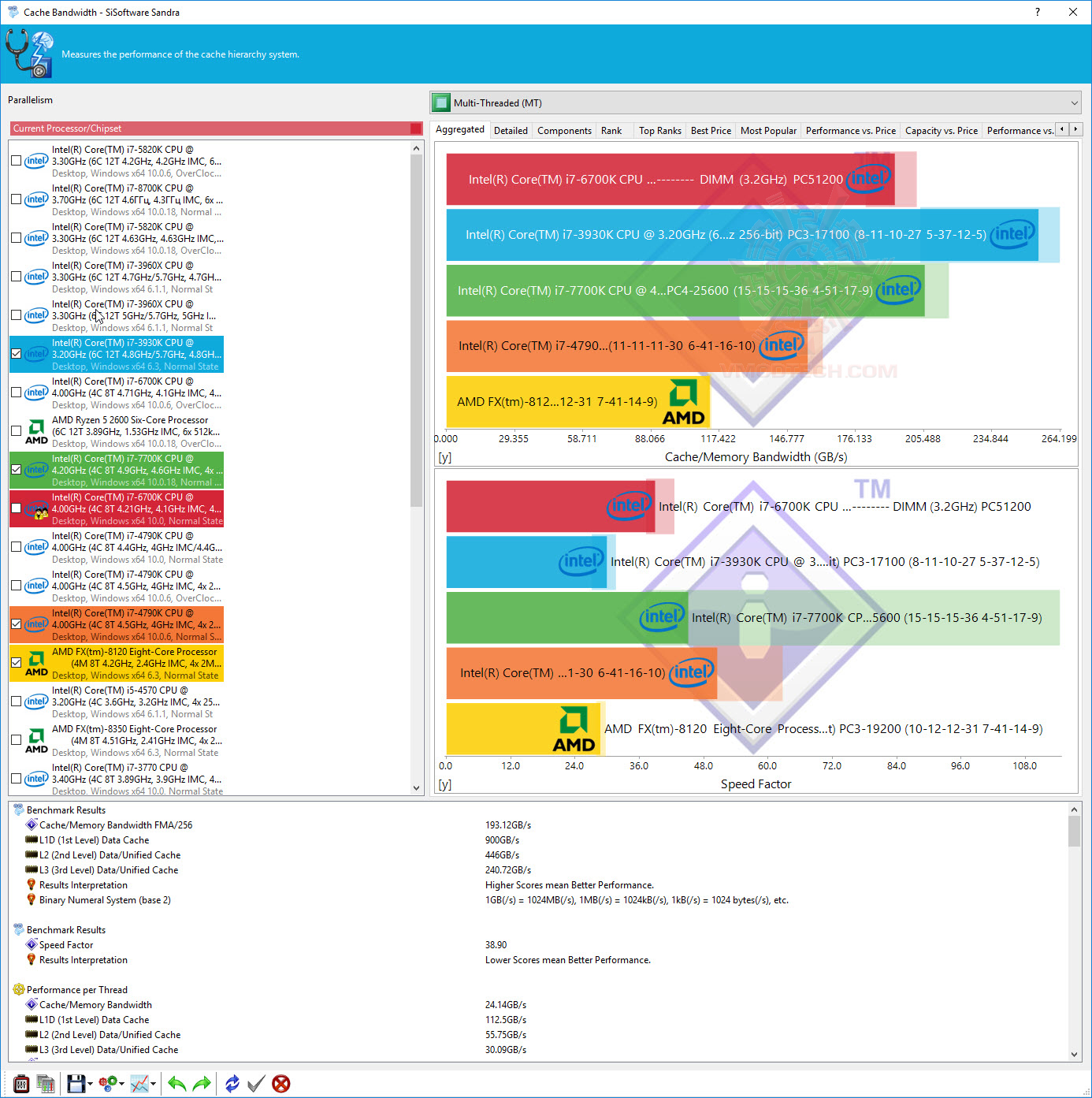
Task: Open the Performance vs. Price tab
Action: tap(851, 131)
